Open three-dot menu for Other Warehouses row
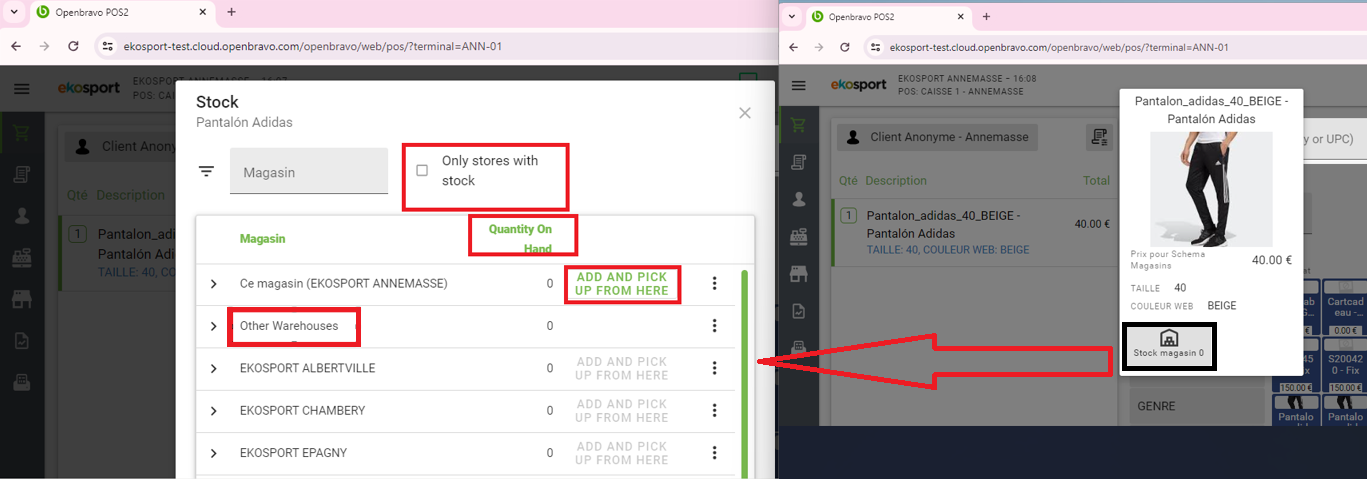The image size is (1367, 479). 714,326
